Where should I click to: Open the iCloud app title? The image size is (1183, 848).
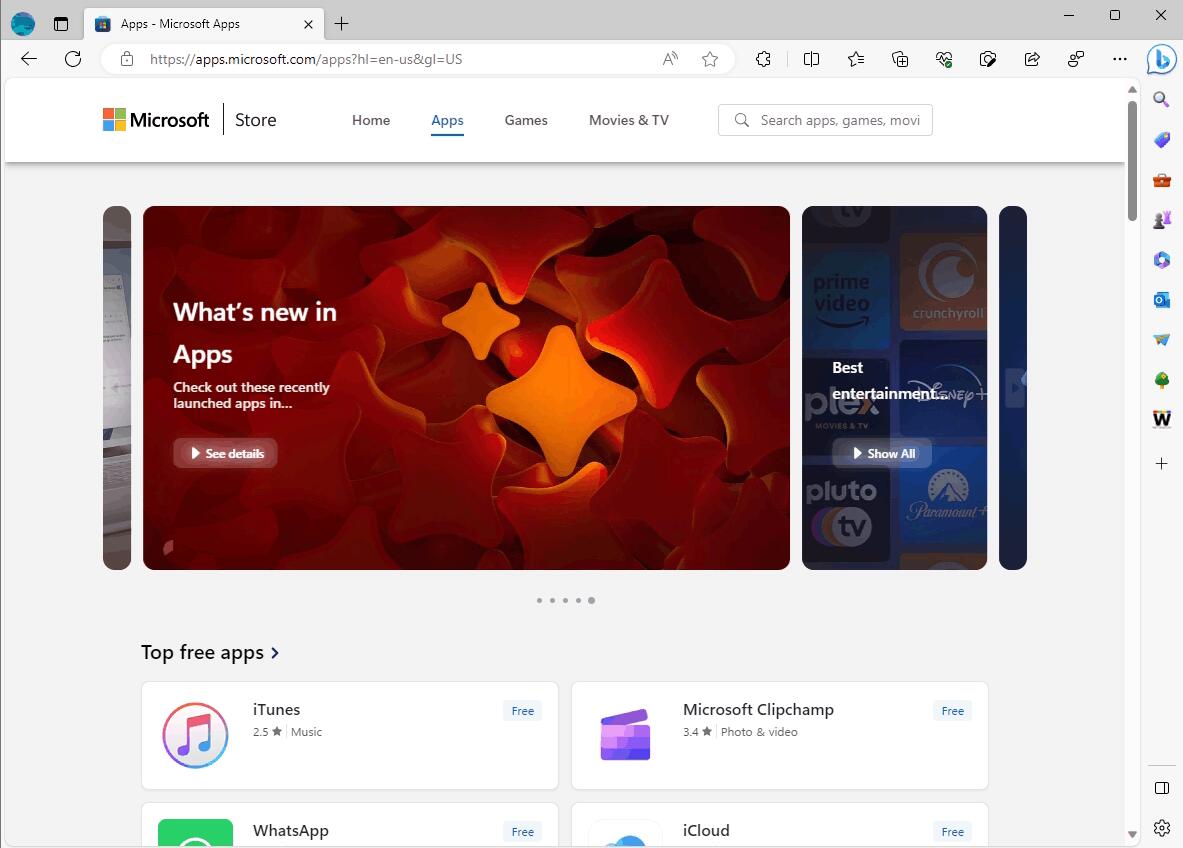coord(706,831)
